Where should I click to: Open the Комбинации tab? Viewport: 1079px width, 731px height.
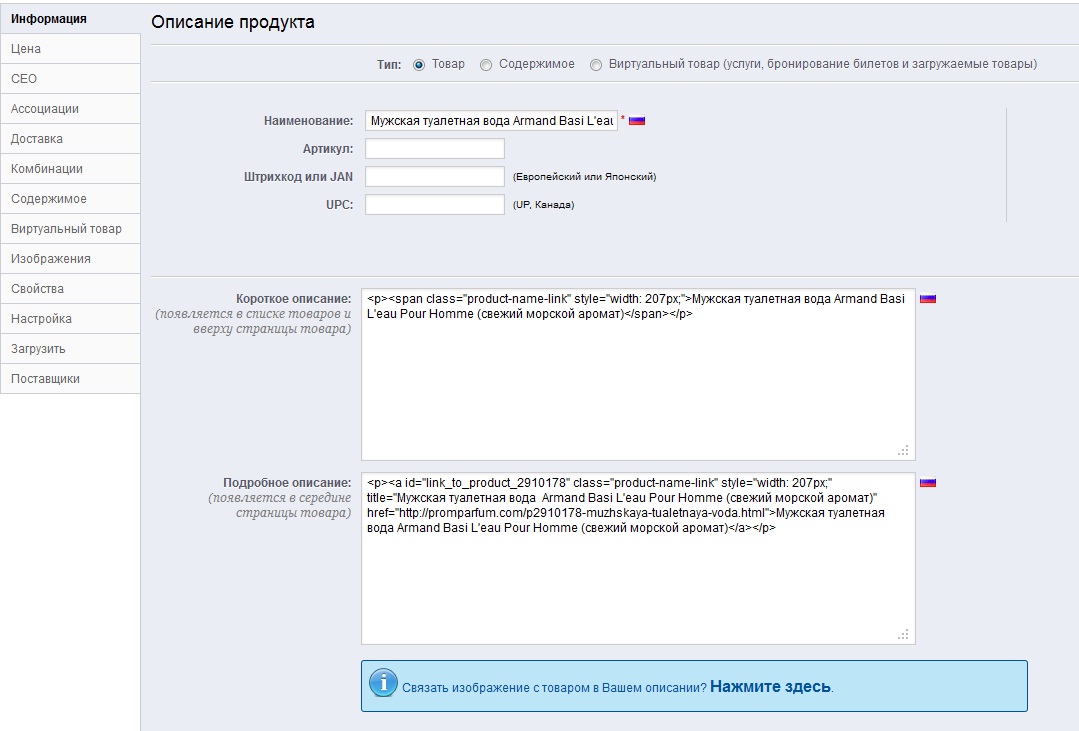pyautogui.click(x=70, y=169)
